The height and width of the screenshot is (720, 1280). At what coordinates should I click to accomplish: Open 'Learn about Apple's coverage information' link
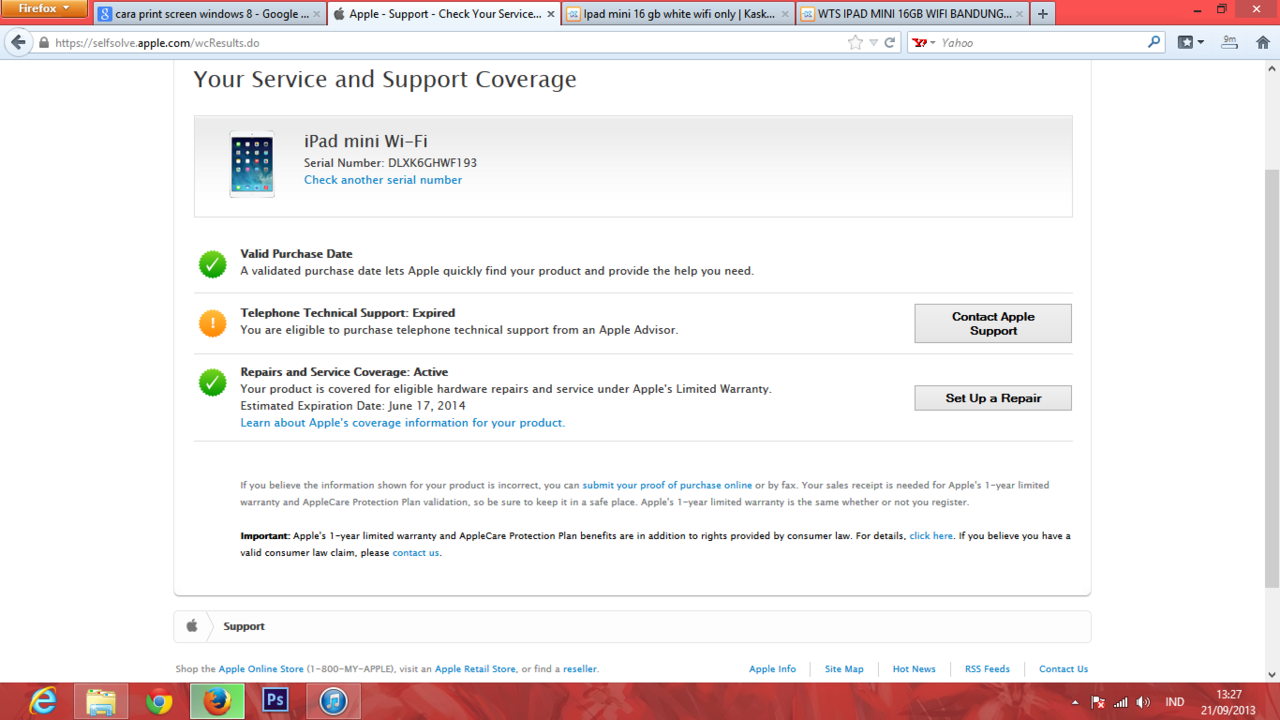pyautogui.click(x=402, y=423)
